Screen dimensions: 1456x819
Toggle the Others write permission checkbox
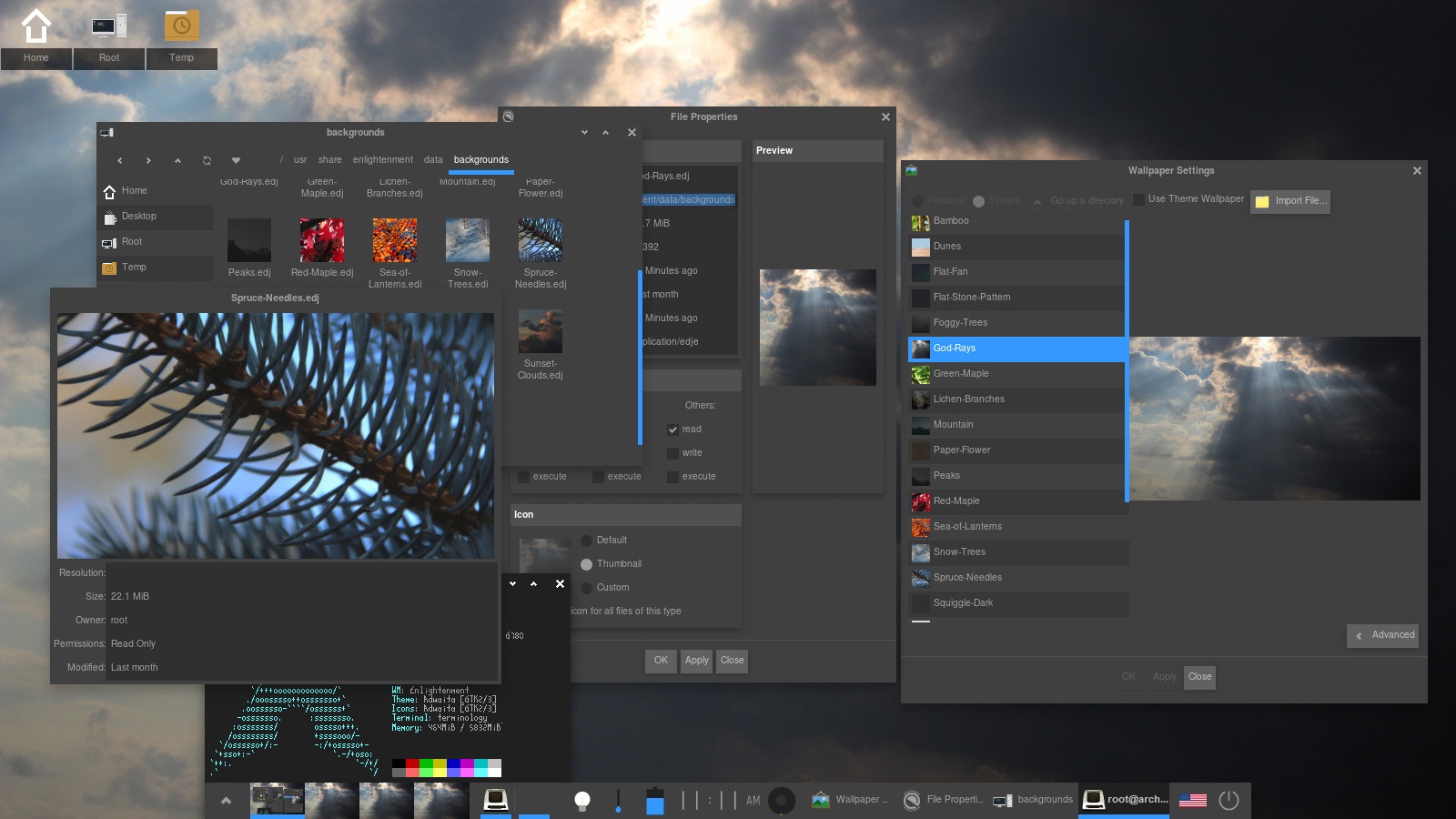pos(673,453)
